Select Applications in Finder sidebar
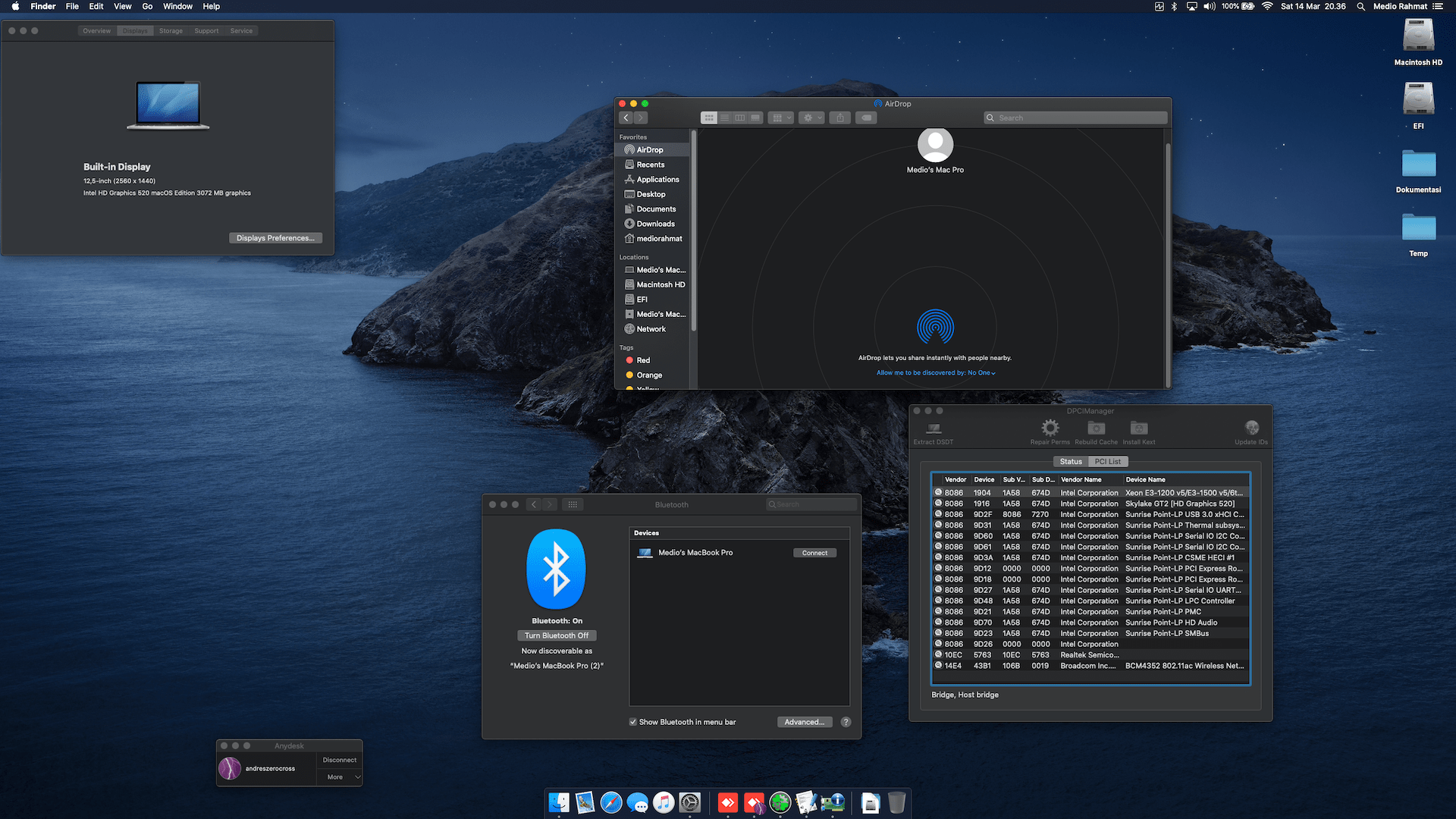 [x=651, y=180]
